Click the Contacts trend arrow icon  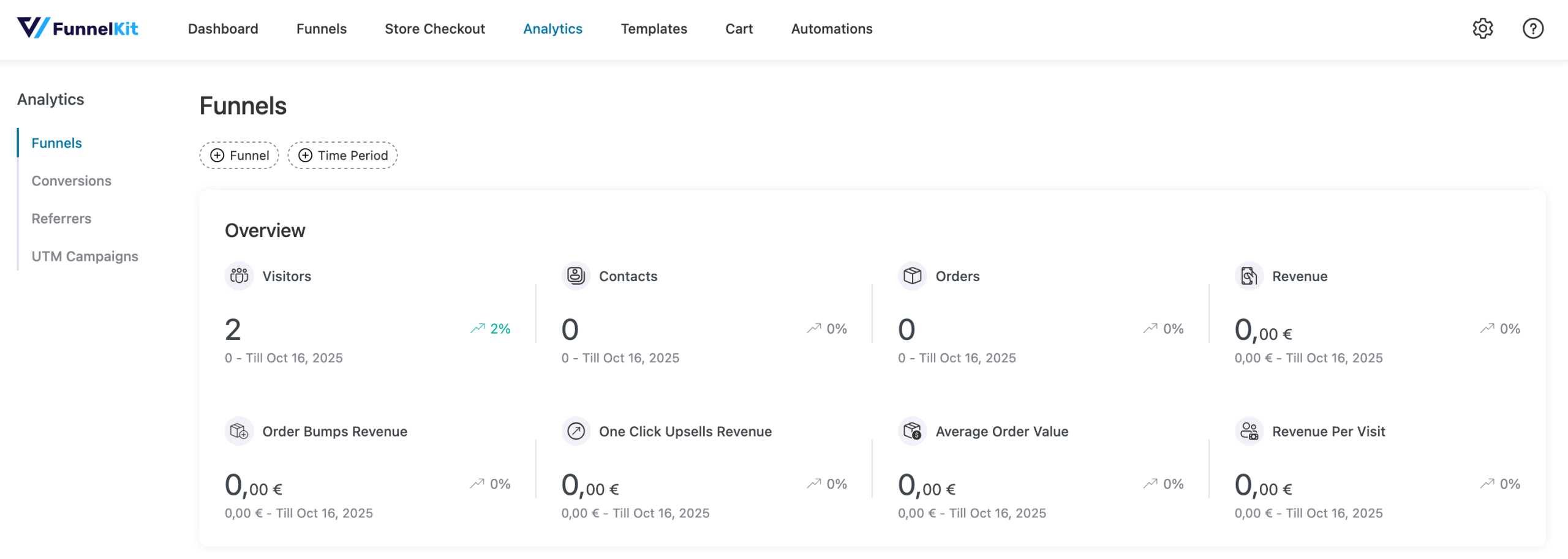click(x=813, y=329)
